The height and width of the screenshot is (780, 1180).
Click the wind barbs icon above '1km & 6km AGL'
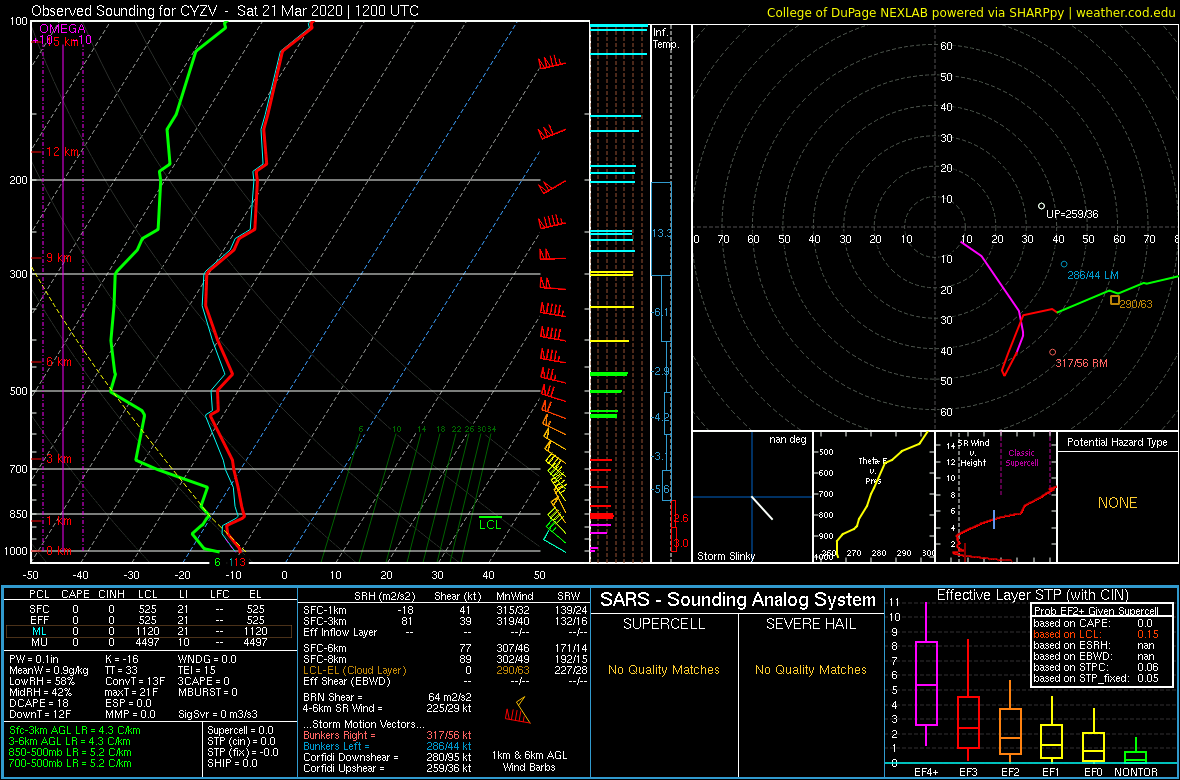pyautogui.click(x=517, y=710)
